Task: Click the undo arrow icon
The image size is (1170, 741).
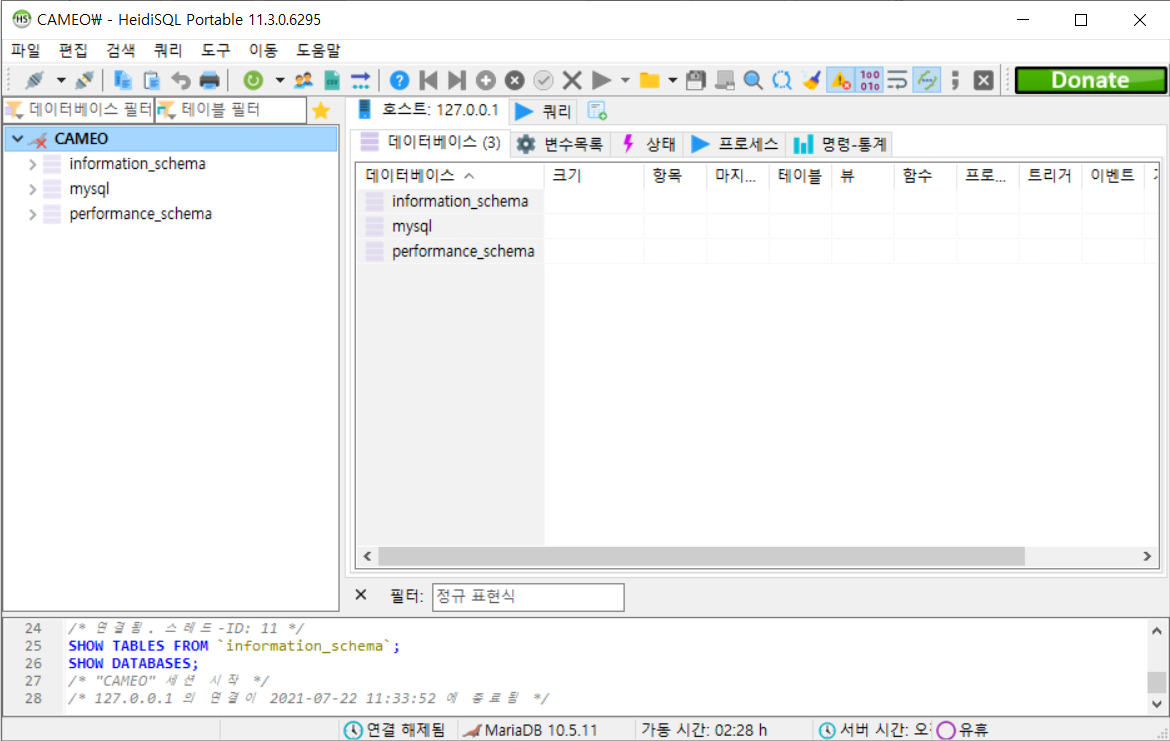Action: coord(181,80)
